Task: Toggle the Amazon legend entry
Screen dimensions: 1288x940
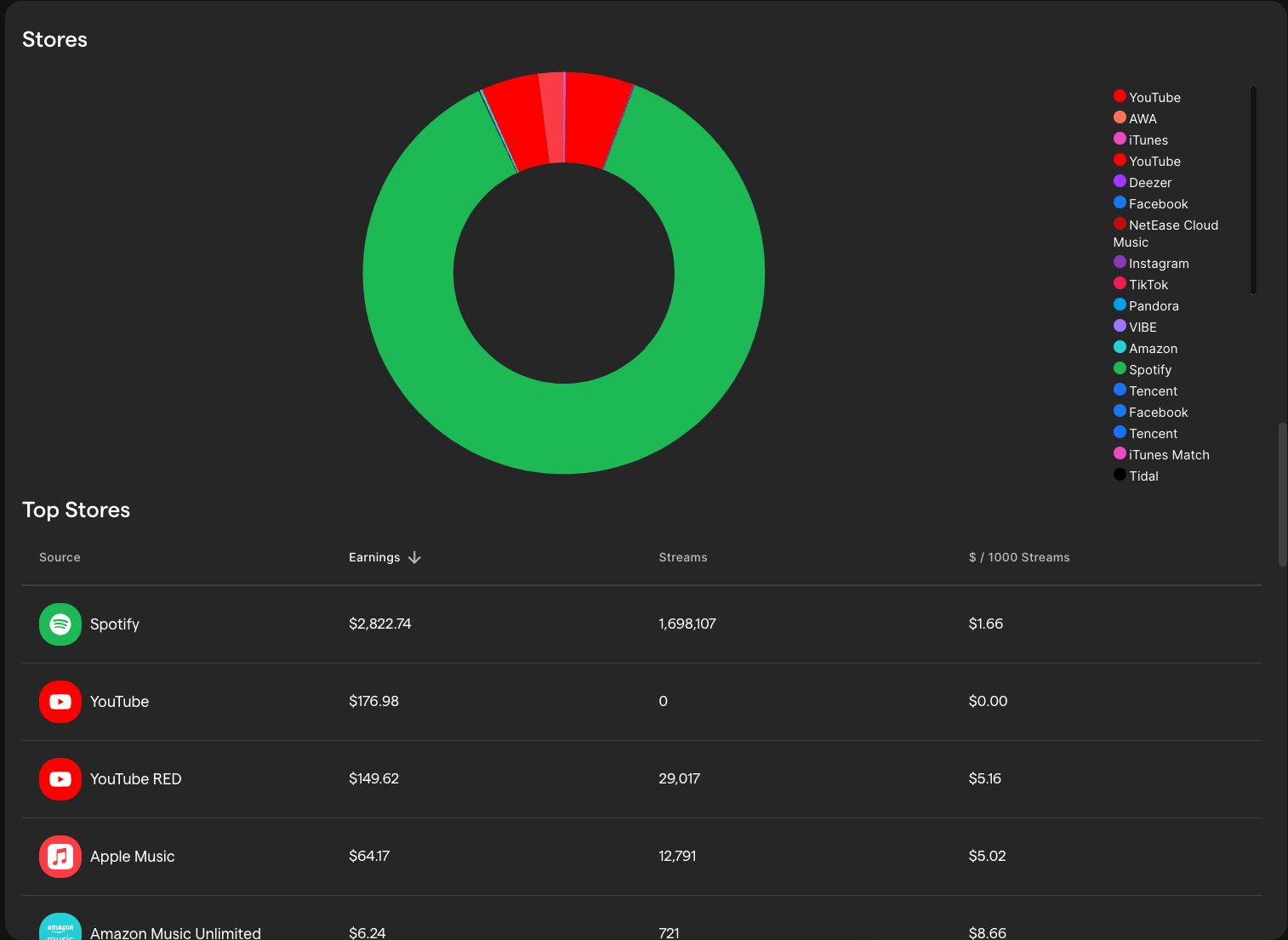Action: pos(1145,348)
